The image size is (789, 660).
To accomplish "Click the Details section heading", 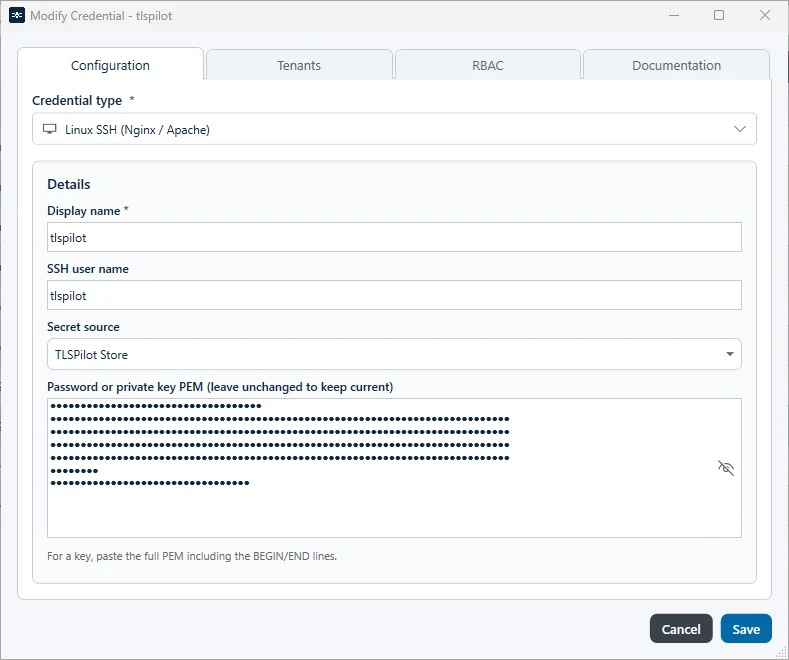I will [68, 185].
